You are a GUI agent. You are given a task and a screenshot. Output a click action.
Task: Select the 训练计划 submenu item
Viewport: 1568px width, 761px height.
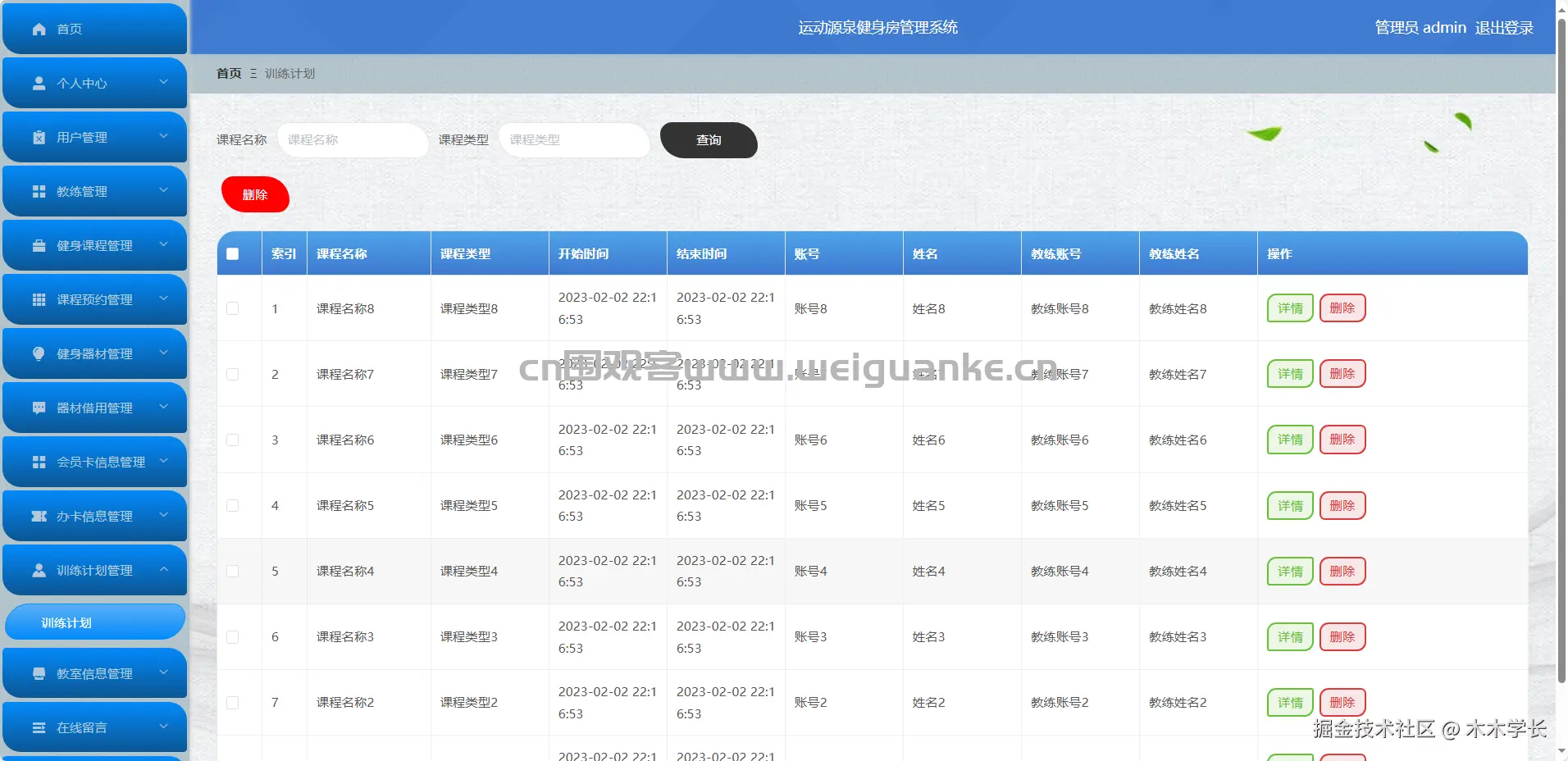(x=95, y=622)
